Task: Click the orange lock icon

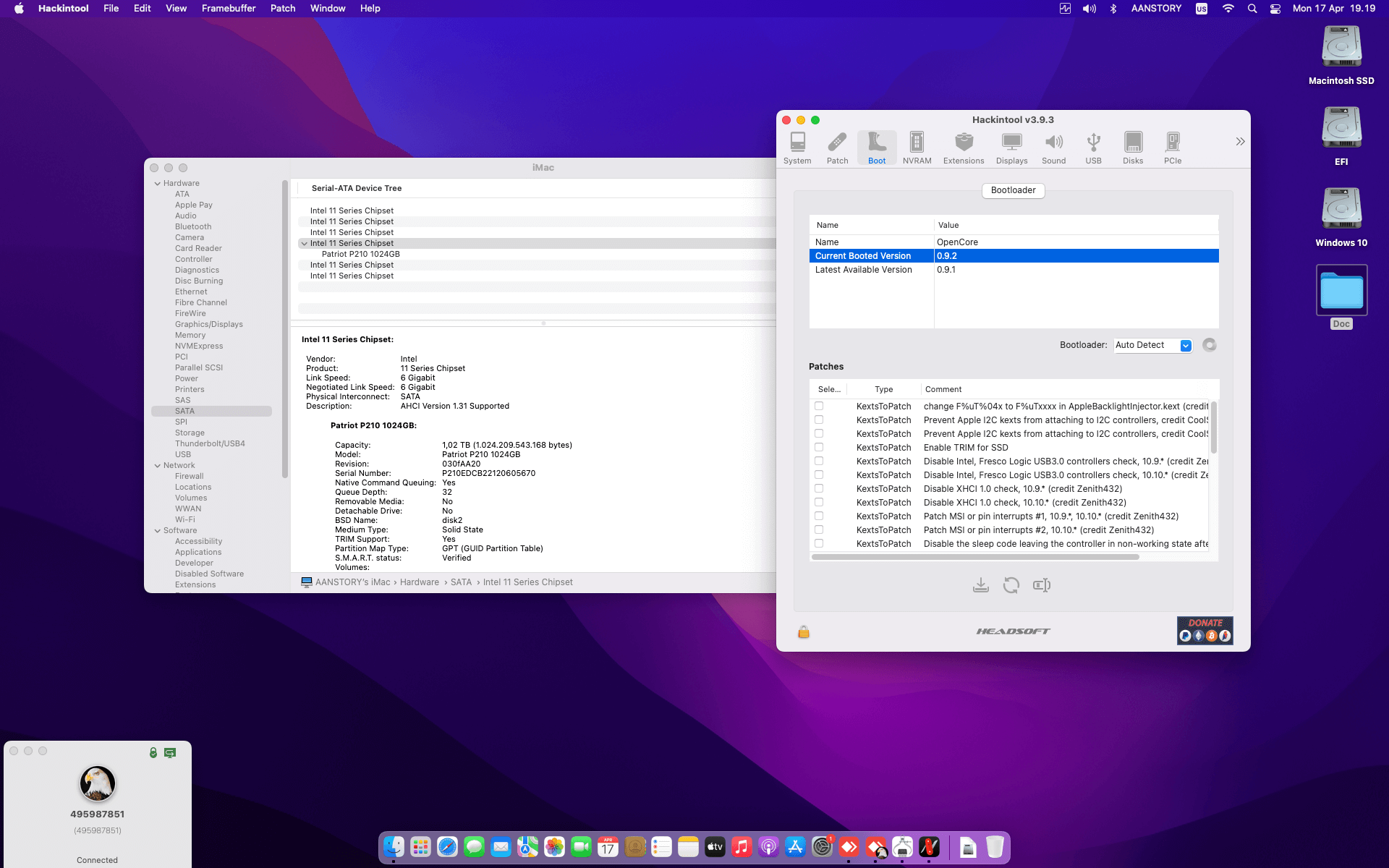Action: (803, 632)
